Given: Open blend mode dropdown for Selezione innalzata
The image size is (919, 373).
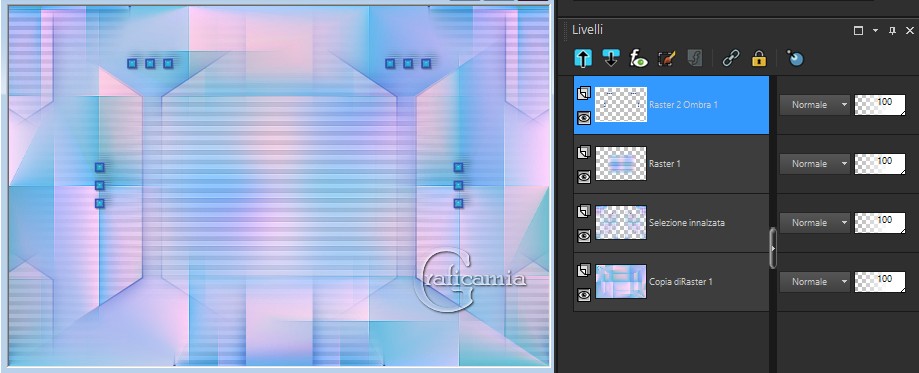Looking at the screenshot, I should (814, 223).
